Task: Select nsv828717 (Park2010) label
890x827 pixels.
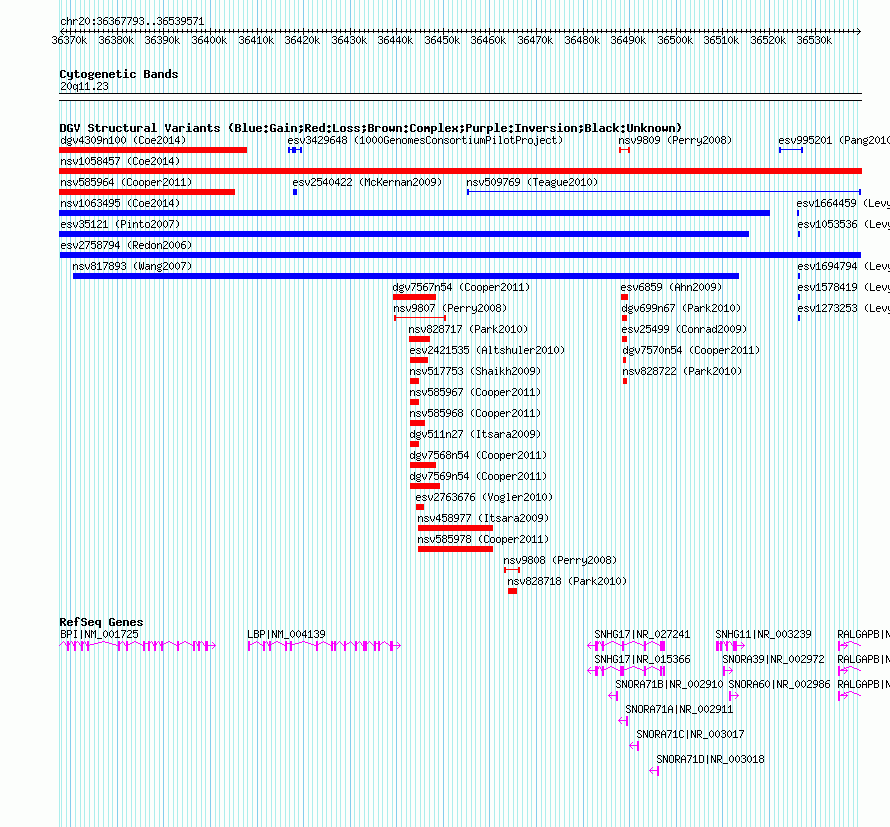Action: pos(468,329)
